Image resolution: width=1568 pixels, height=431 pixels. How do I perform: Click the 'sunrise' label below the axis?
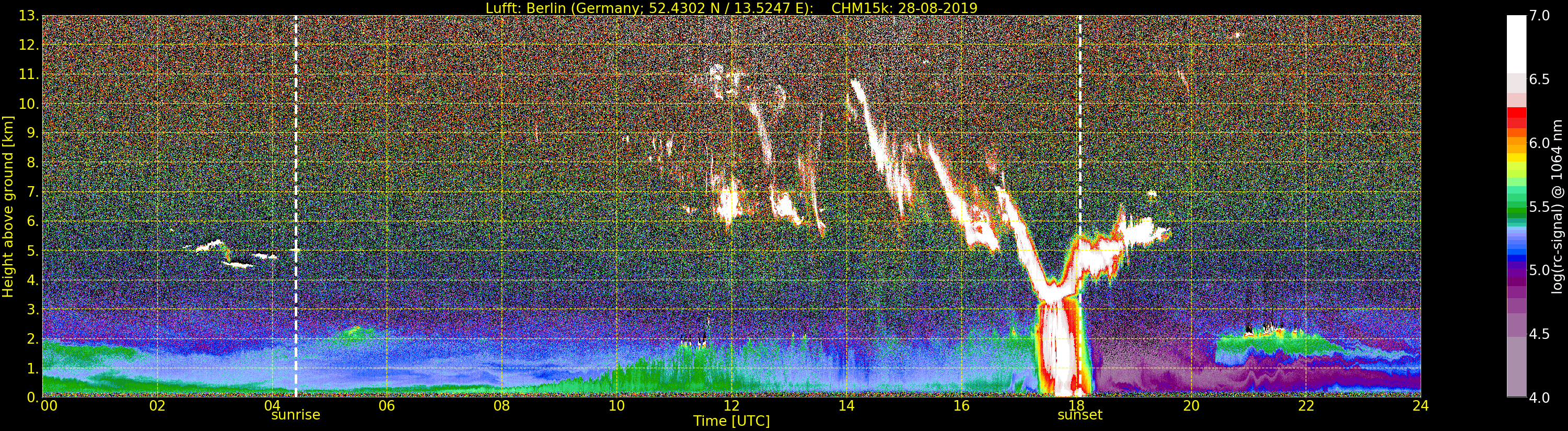click(x=295, y=415)
